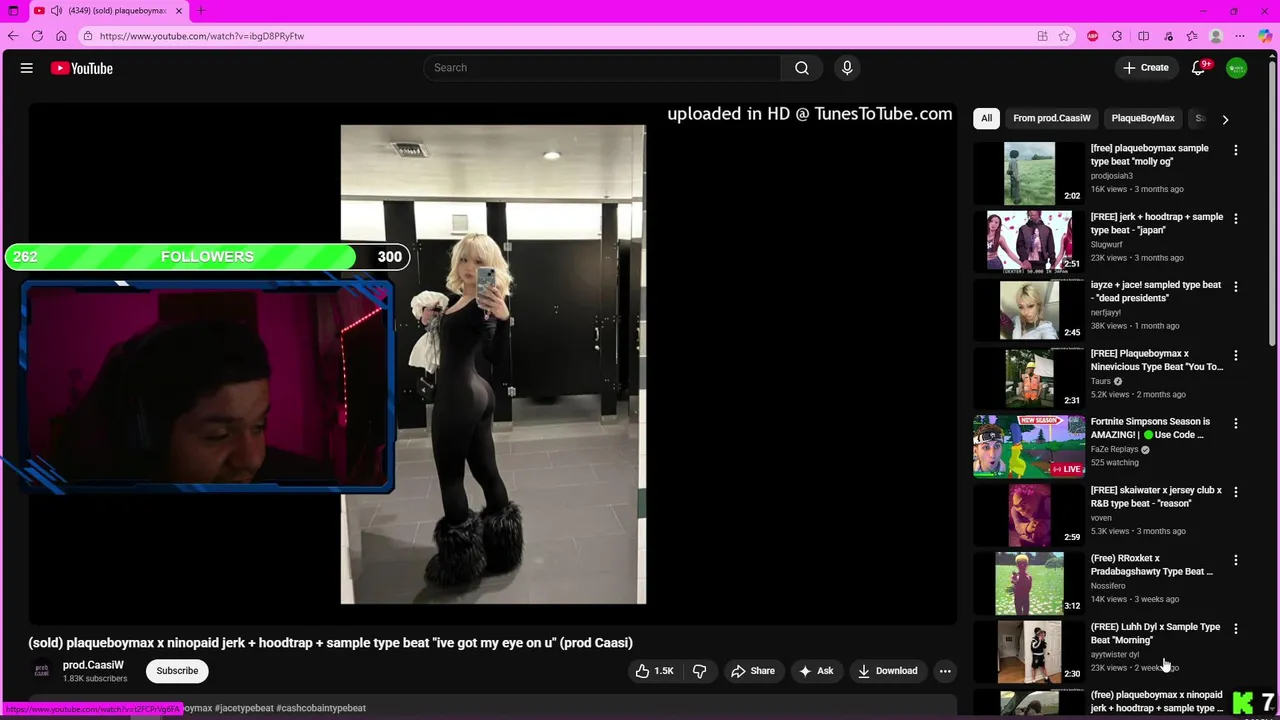Open the live Fortnite Simpsons thumbnail
The image size is (1280, 720).
[1029, 447]
